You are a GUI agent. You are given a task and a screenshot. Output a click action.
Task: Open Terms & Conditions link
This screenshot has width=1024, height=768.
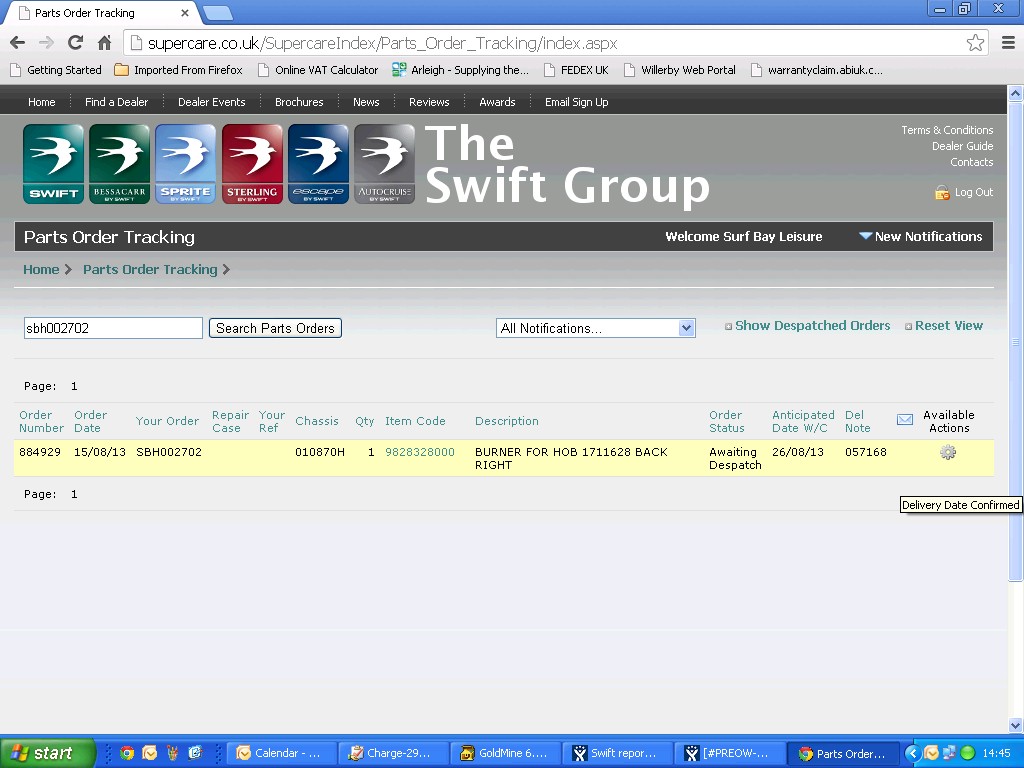click(x=947, y=130)
